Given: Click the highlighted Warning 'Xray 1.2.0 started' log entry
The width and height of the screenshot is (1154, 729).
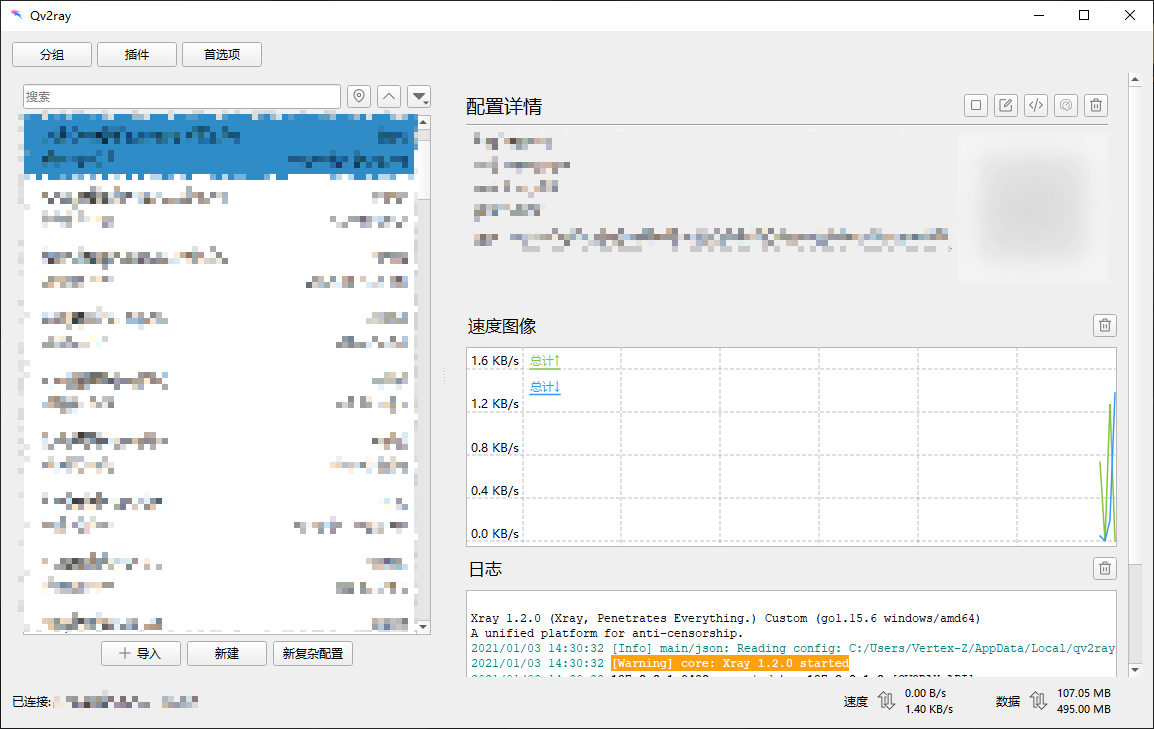Looking at the screenshot, I should (x=730, y=663).
